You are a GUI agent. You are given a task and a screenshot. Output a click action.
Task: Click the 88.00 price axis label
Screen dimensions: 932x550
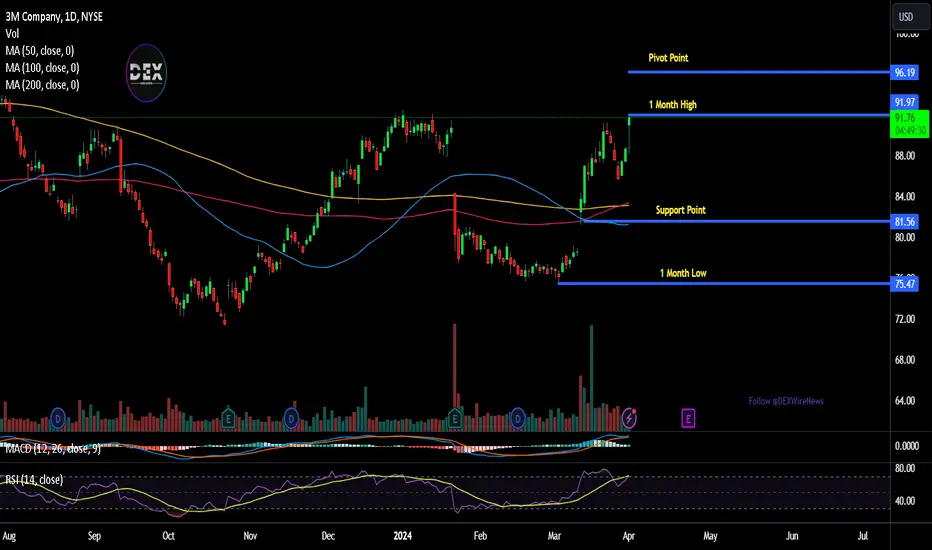coord(905,156)
